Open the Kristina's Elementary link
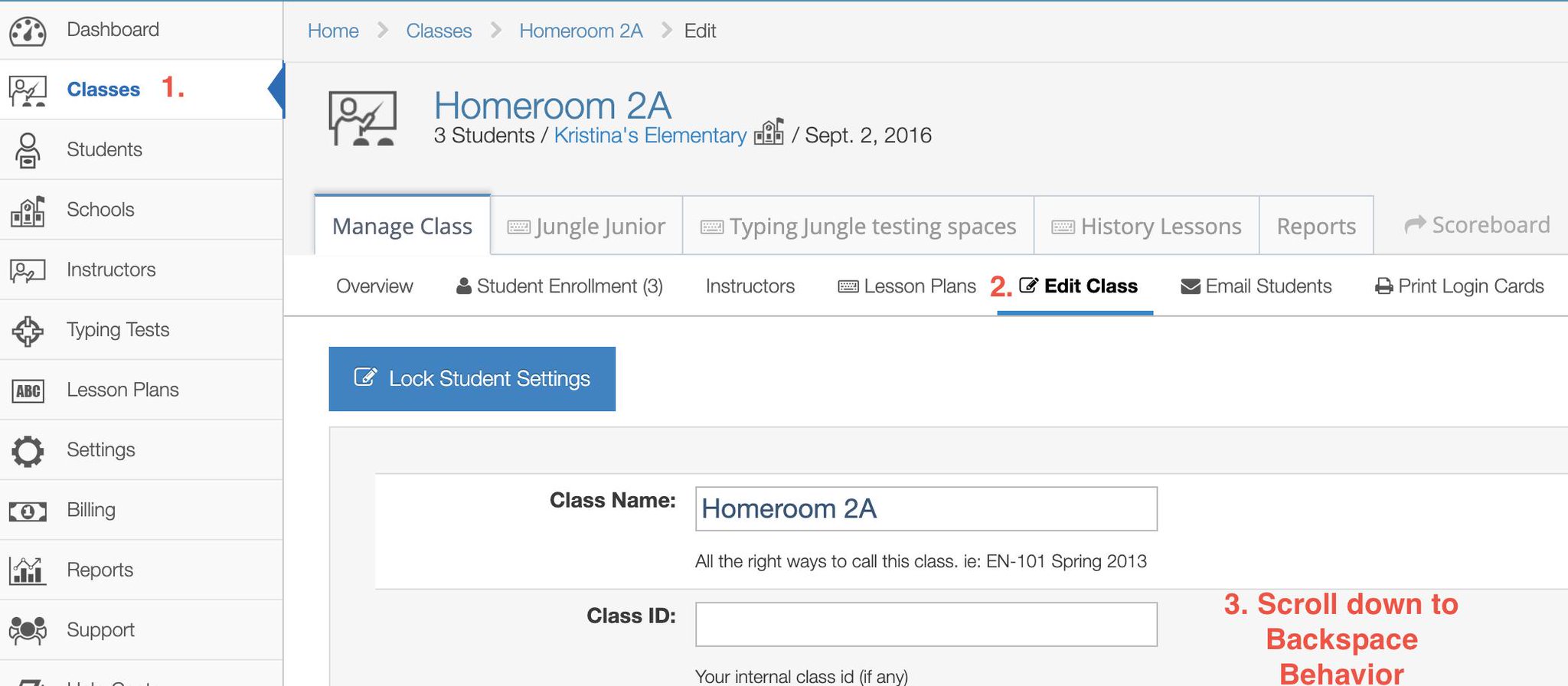Viewport: 1568px width, 686px height. point(650,136)
